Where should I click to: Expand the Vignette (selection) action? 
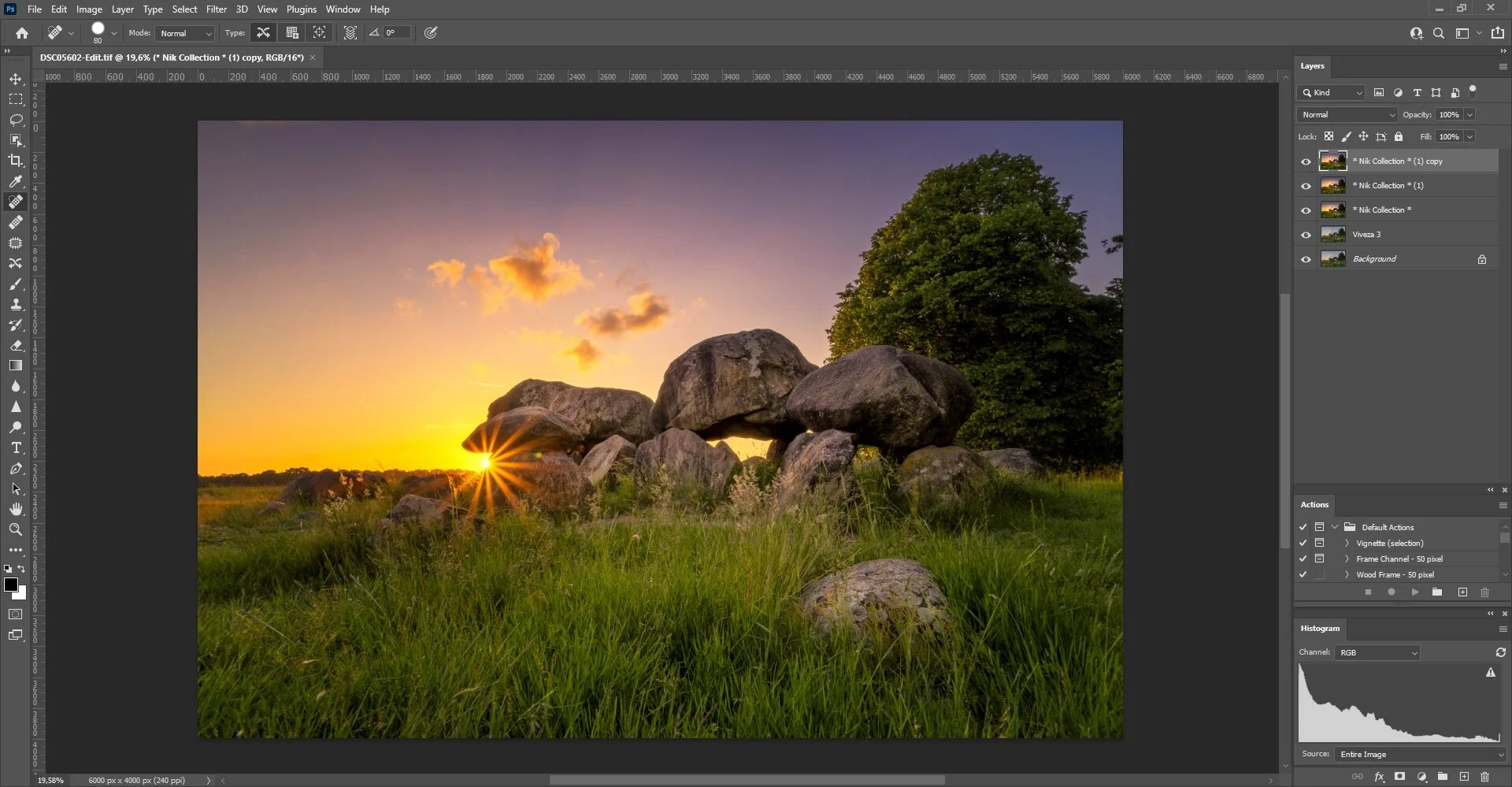(x=1347, y=544)
